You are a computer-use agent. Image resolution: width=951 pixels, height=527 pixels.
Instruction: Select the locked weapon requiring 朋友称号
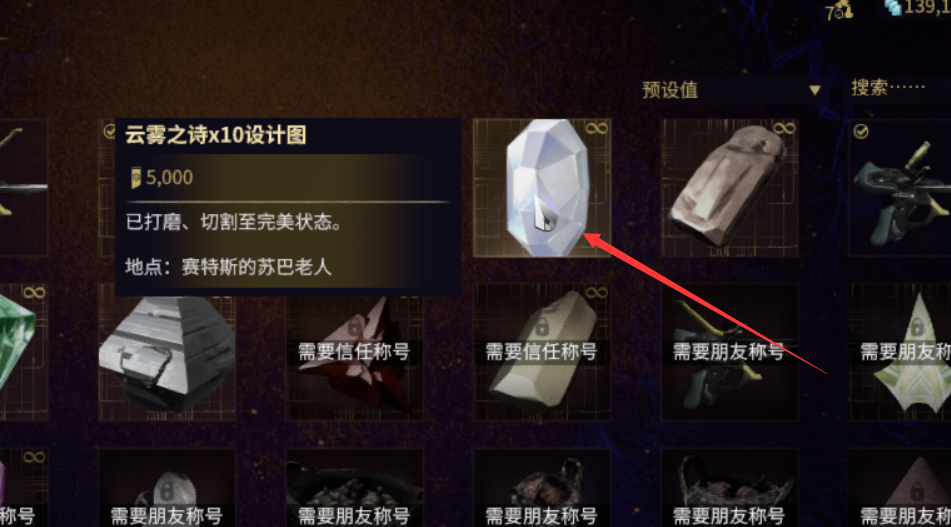pos(730,352)
